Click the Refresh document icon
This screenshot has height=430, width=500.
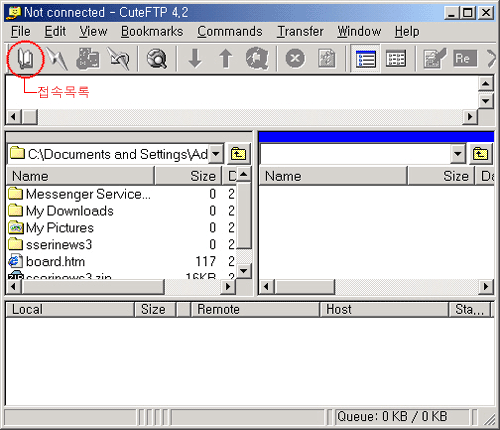[x=326, y=59]
